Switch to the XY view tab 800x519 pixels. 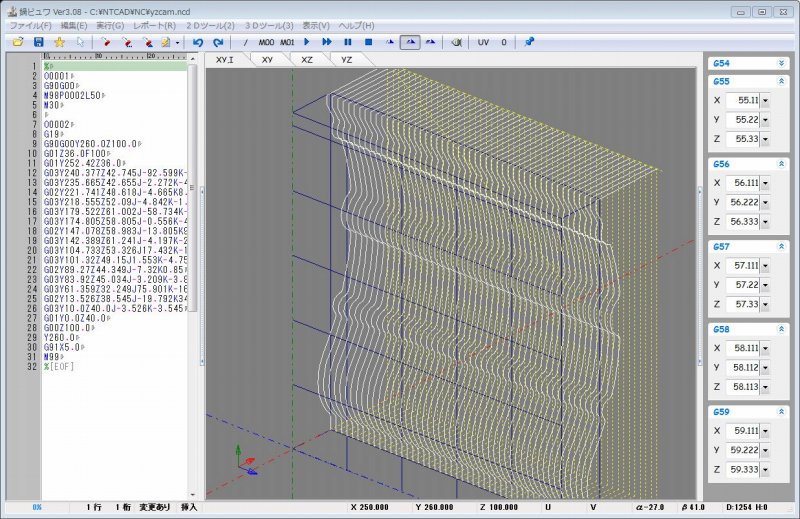[267, 60]
